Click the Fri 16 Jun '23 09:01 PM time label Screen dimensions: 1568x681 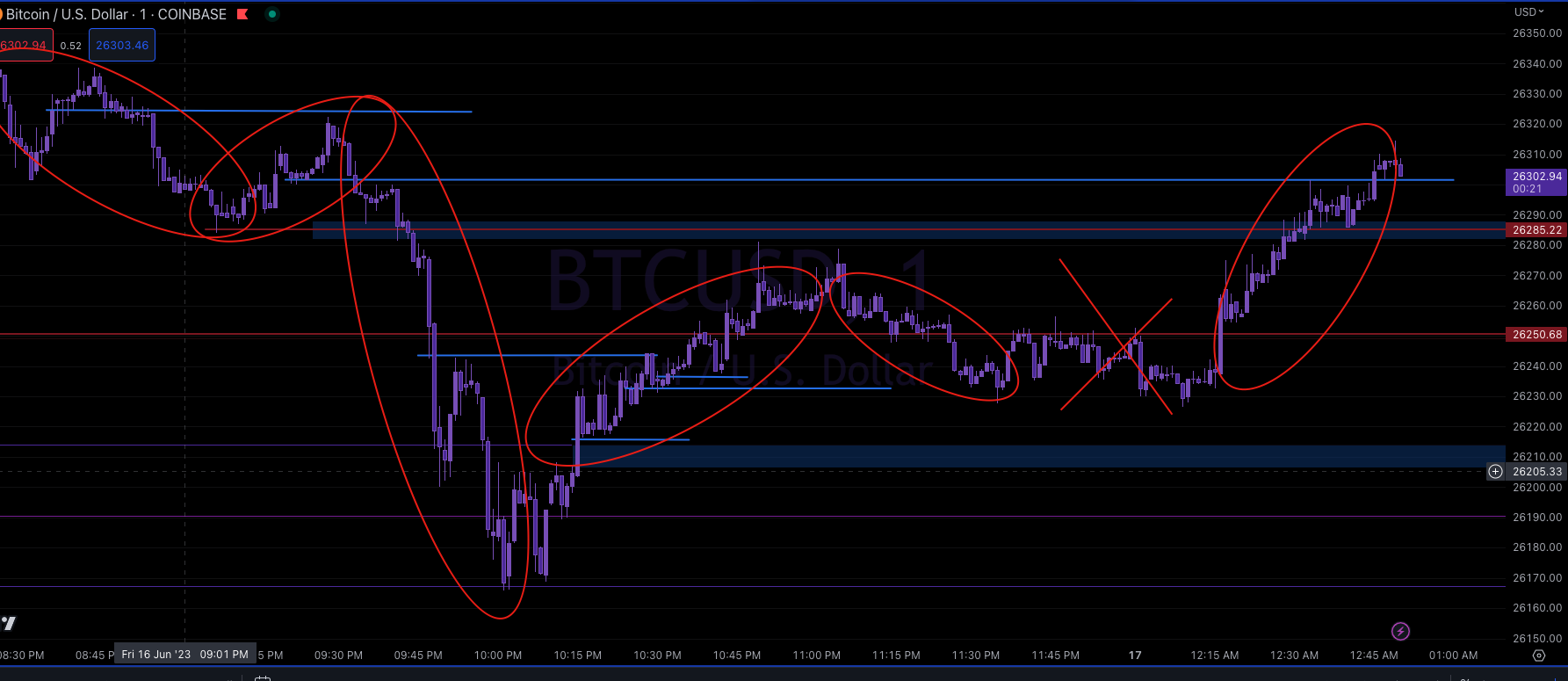(184, 655)
